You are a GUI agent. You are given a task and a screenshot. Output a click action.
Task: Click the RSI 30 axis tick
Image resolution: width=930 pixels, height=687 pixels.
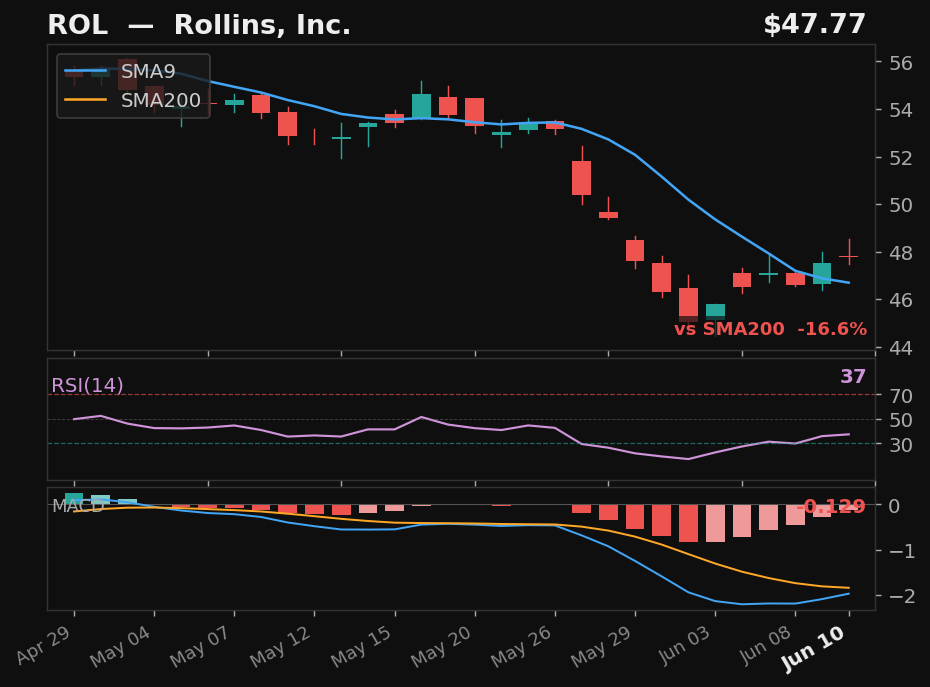click(901, 444)
